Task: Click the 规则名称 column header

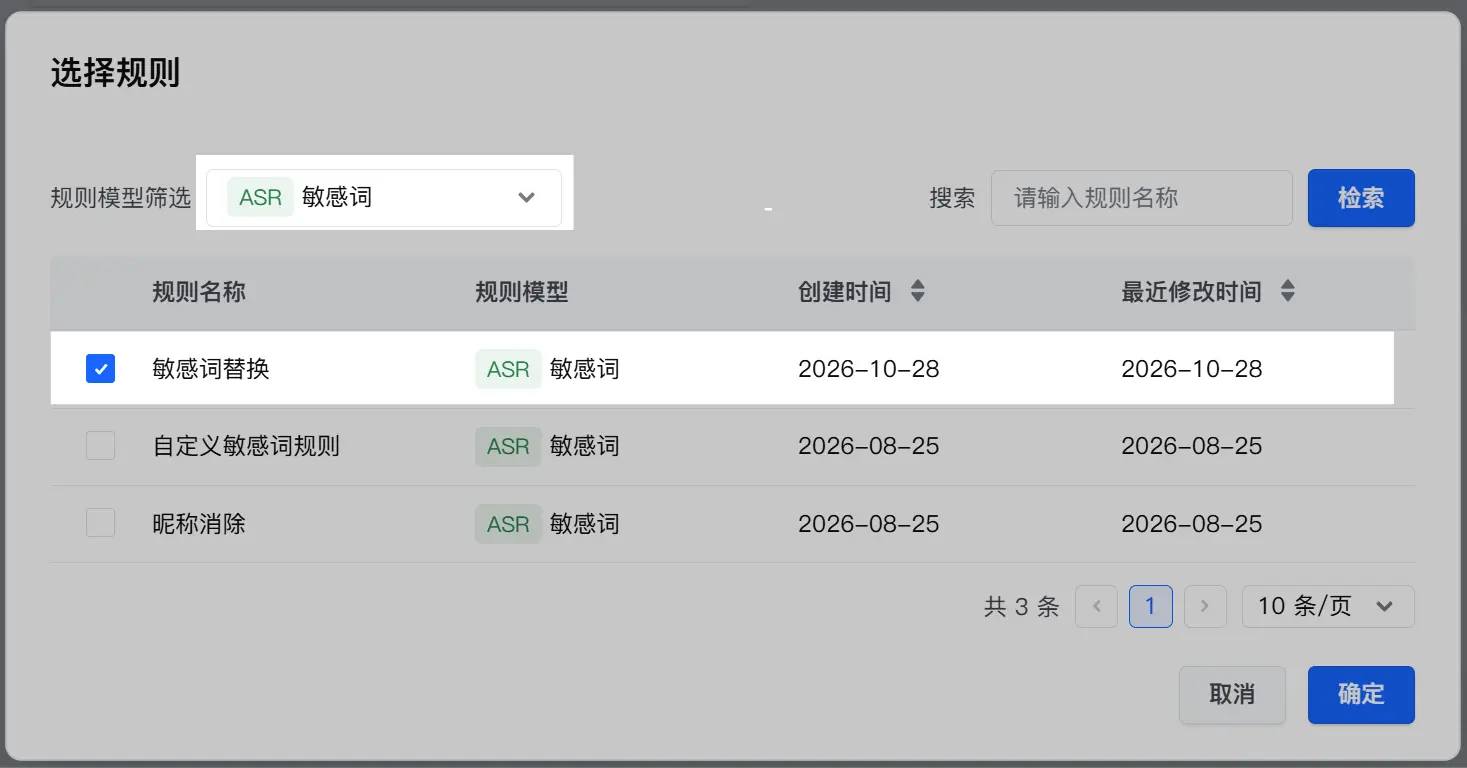Action: pos(199,292)
